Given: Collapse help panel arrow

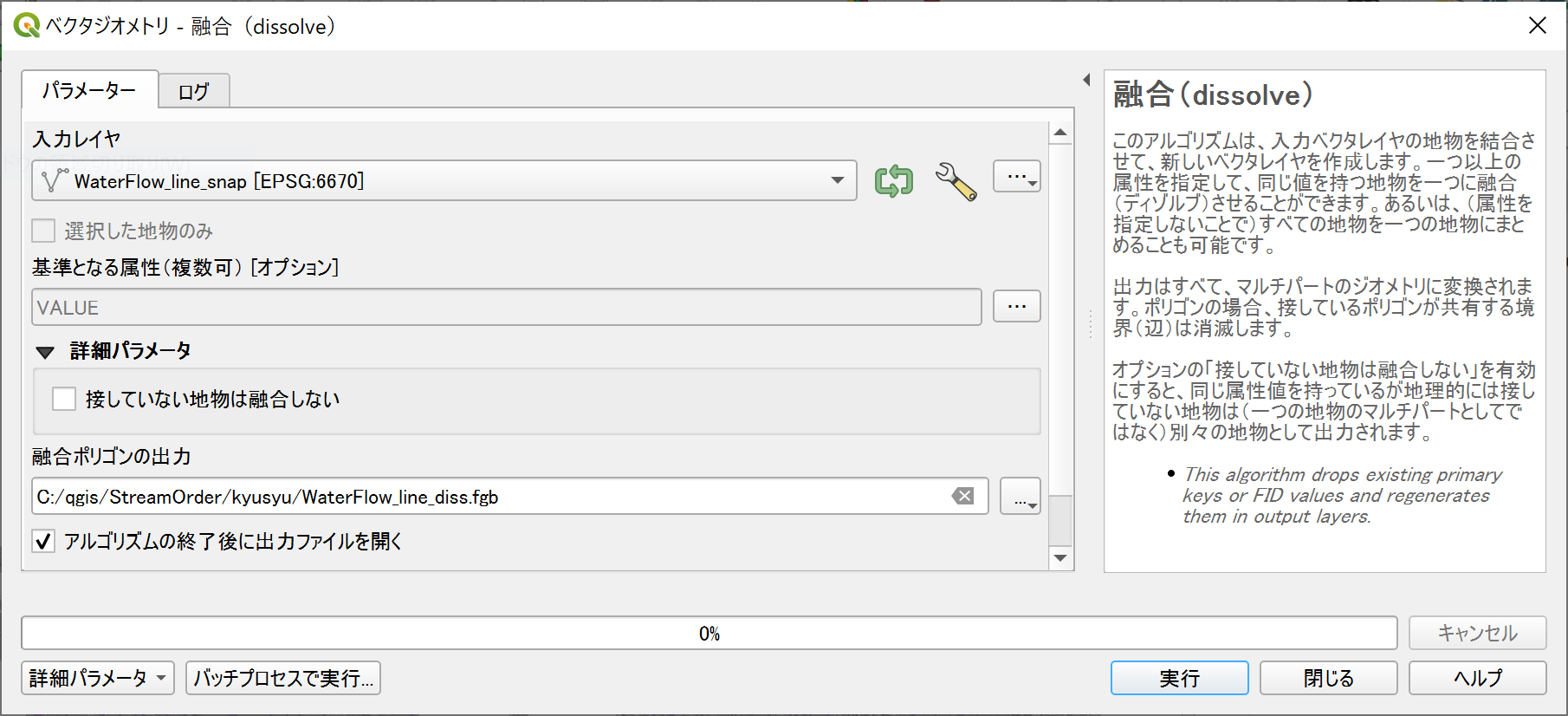Looking at the screenshot, I should pyautogui.click(x=1086, y=80).
